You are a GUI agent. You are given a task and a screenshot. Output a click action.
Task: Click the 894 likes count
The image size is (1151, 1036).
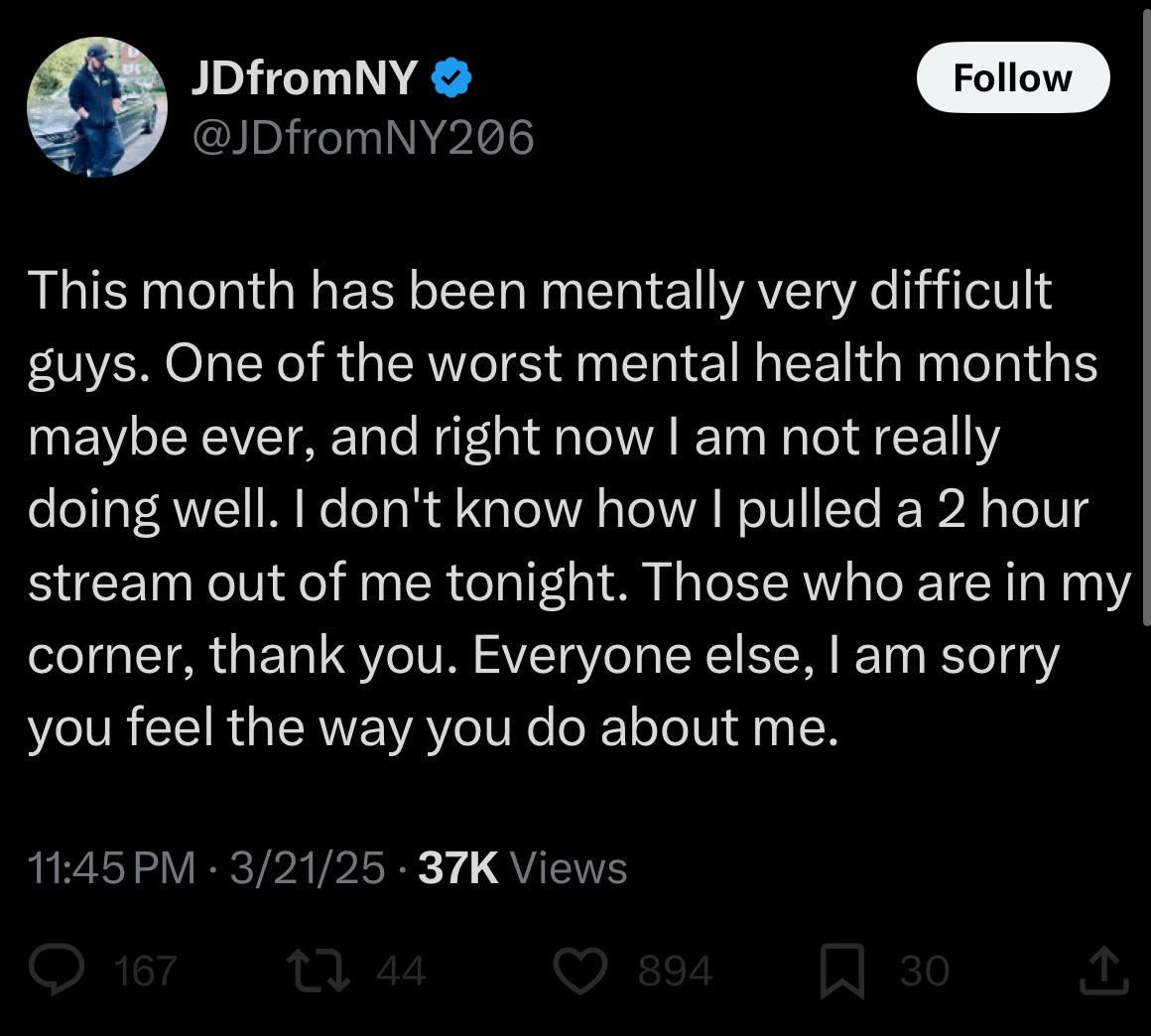[x=675, y=971]
